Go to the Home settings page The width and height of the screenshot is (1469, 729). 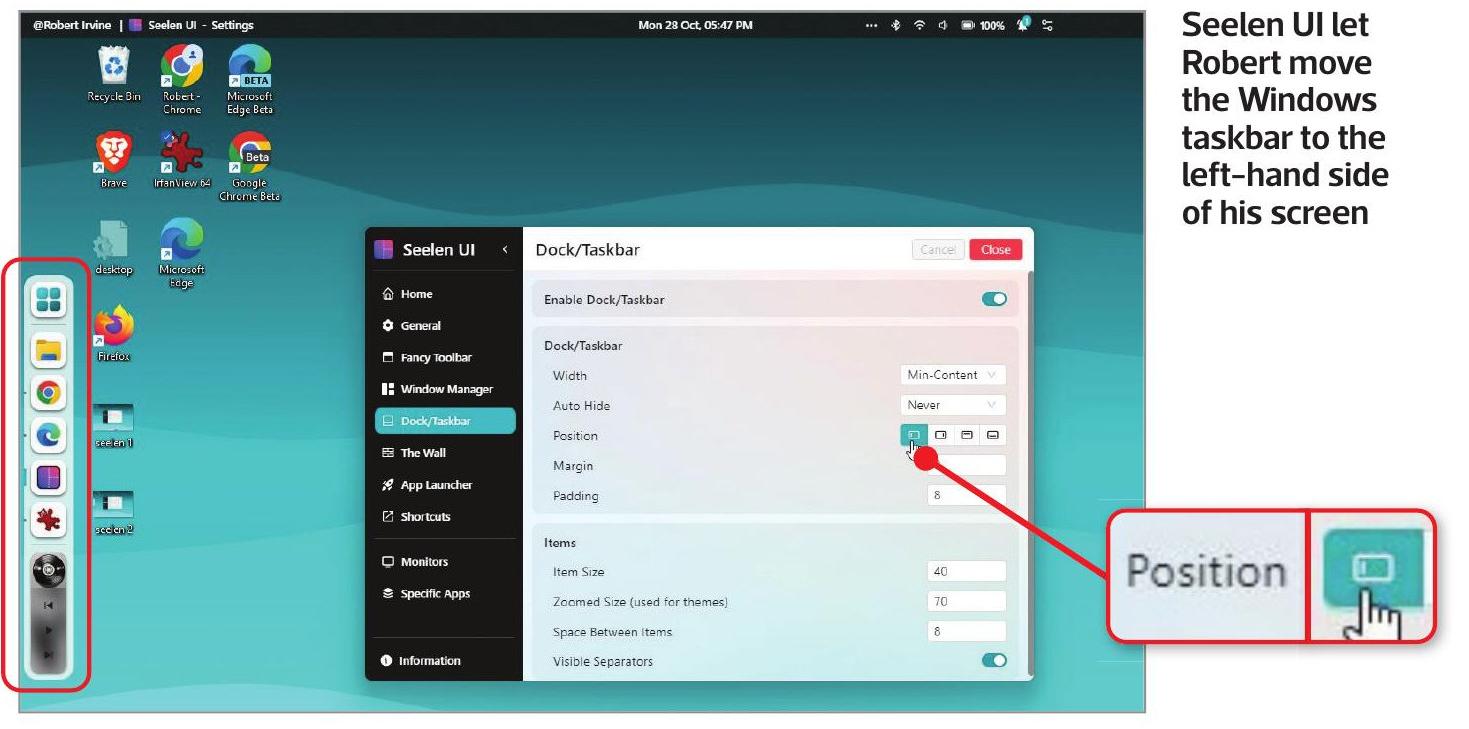pos(445,294)
